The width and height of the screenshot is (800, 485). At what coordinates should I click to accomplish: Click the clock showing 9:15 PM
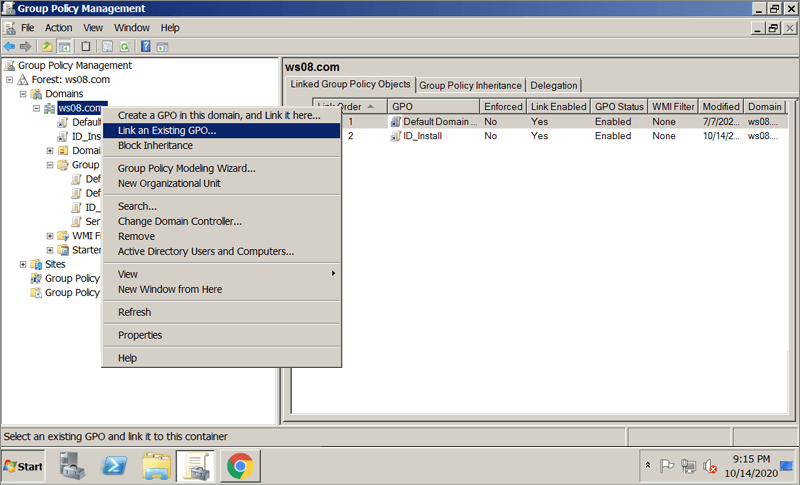click(752, 459)
